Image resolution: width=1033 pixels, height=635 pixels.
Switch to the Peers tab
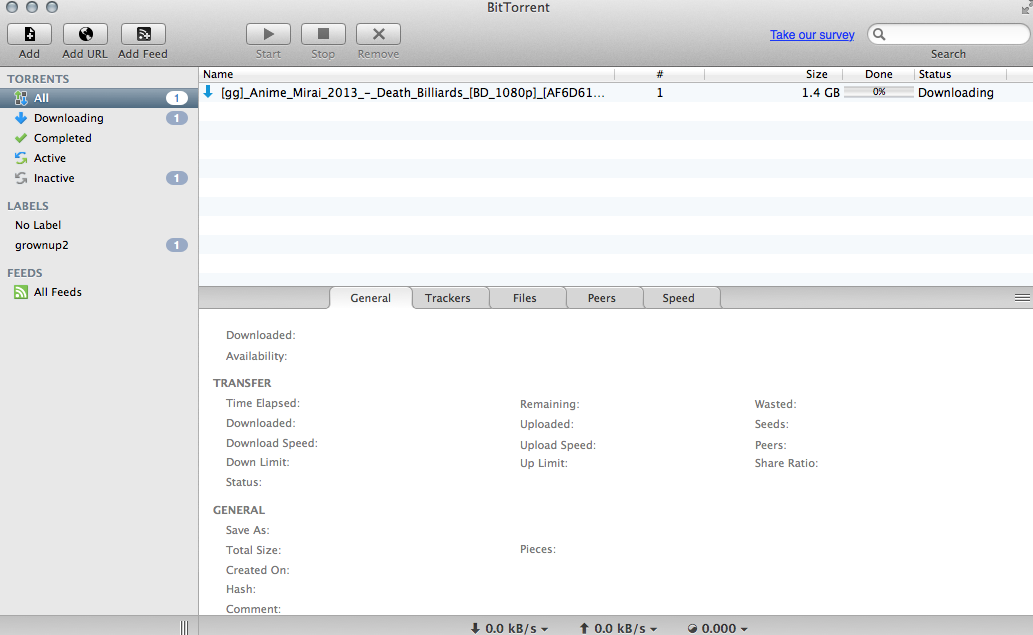coord(601,298)
